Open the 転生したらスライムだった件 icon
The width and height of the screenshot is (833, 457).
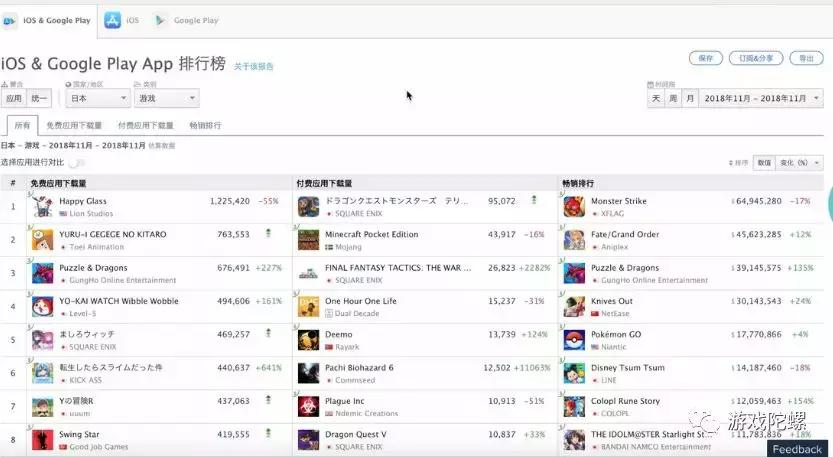point(42,373)
